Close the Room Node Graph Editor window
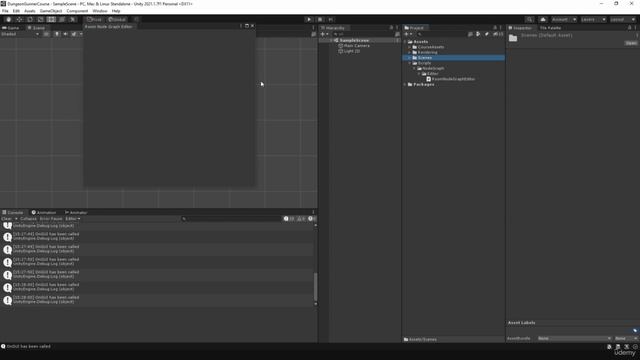The image size is (640, 360). [x=252, y=26]
